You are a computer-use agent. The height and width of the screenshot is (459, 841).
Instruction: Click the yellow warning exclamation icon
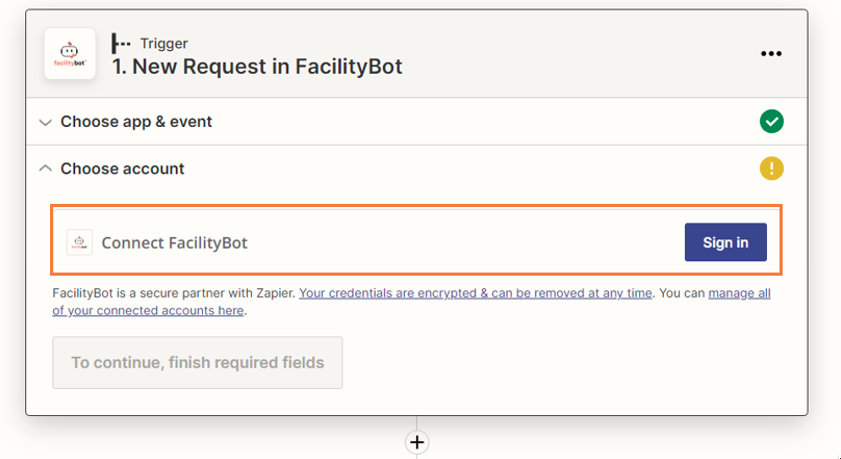click(771, 169)
